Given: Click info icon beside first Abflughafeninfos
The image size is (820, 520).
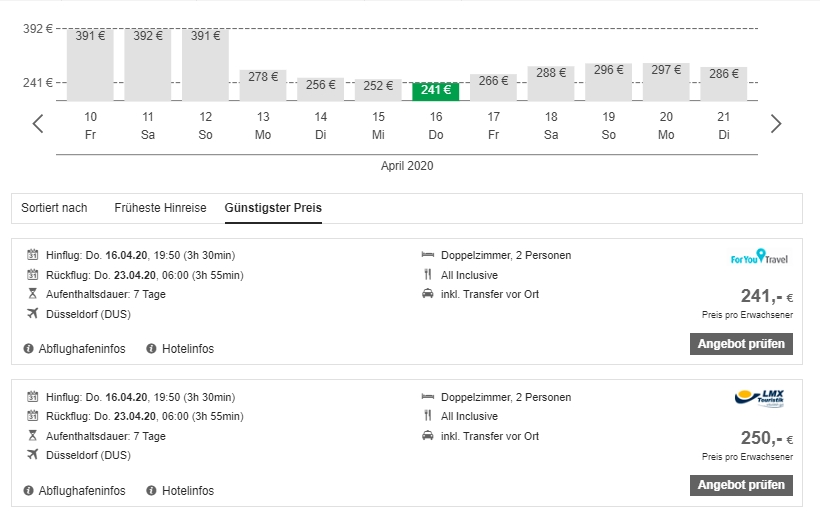Looking at the screenshot, I should (x=29, y=349).
